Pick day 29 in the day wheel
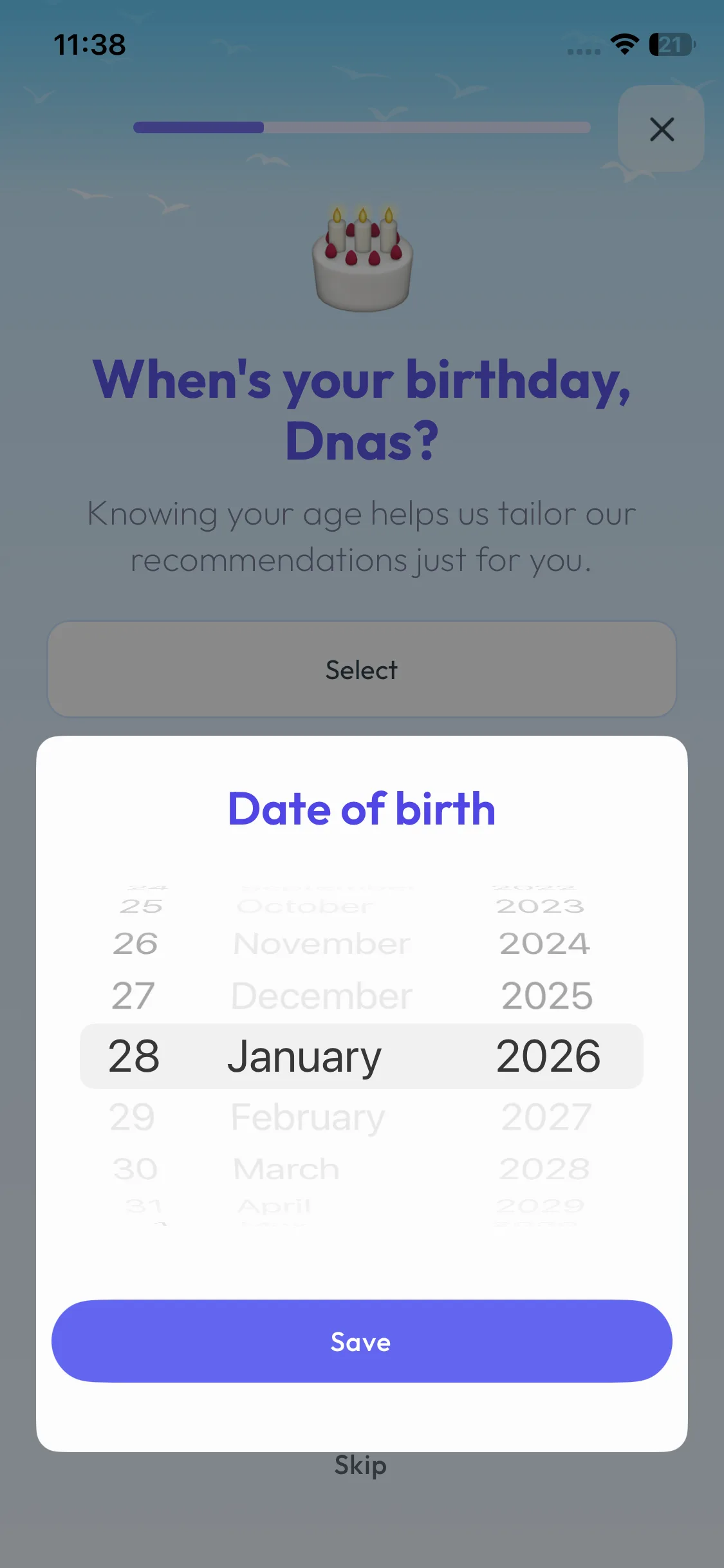The image size is (724, 1568). (132, 1117)
